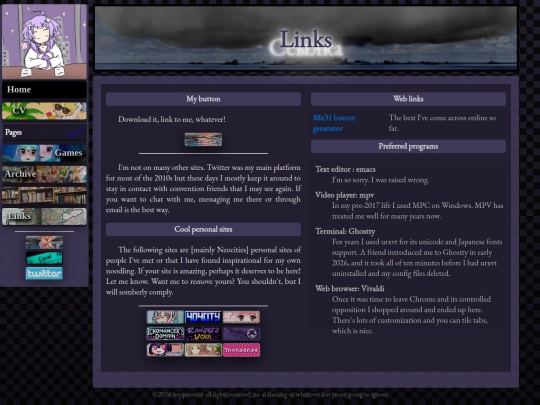This screenshot has width=540, height=405.
Task: Click the pink Thonoknoe badge
Action: 241,350
